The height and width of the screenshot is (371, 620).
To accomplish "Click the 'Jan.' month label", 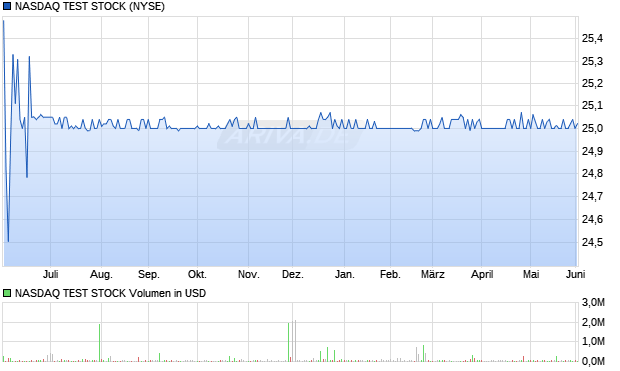I will (x=344, y=274).
